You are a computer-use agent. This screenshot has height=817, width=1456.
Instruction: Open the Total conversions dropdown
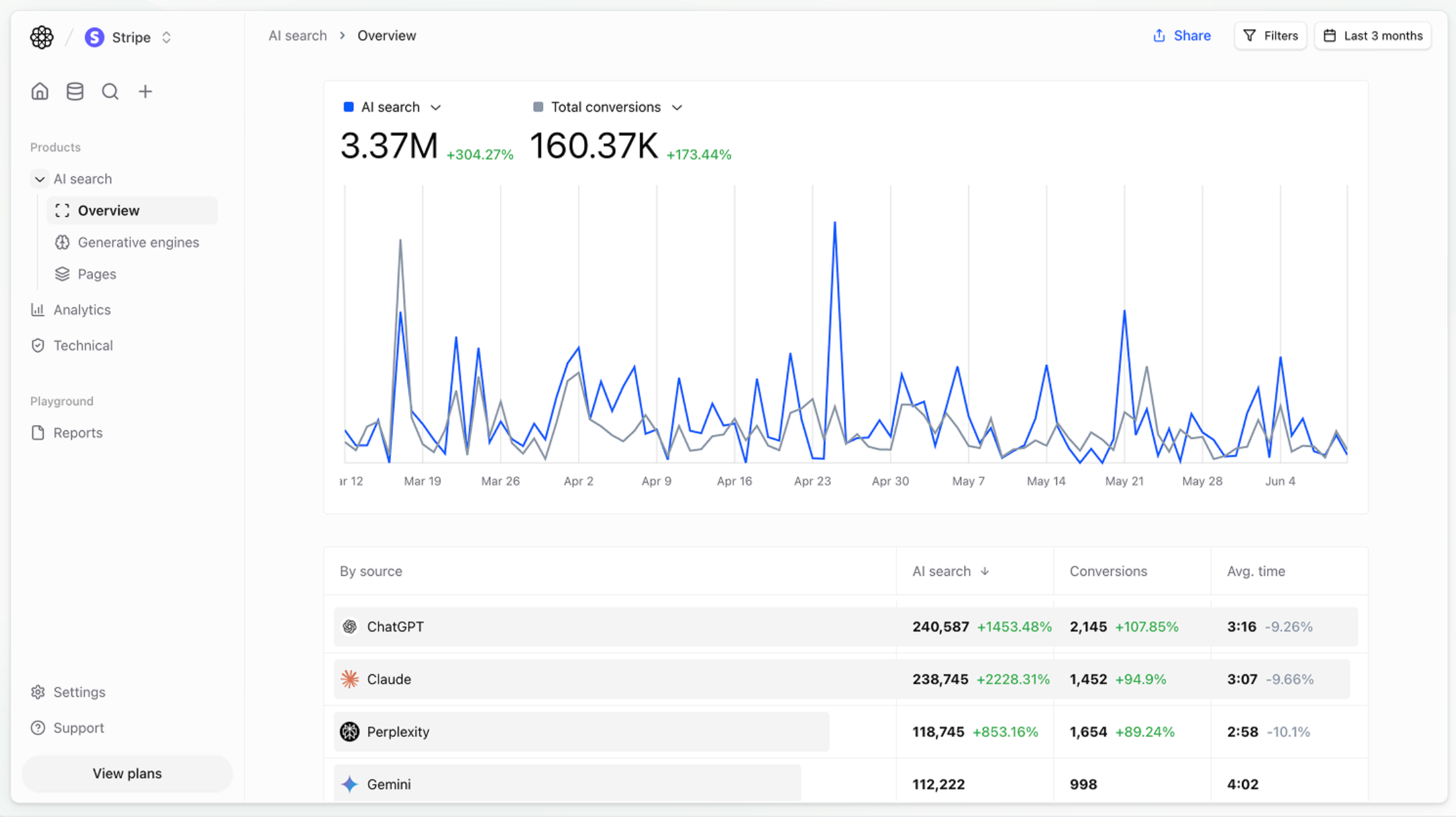[677, 106]
